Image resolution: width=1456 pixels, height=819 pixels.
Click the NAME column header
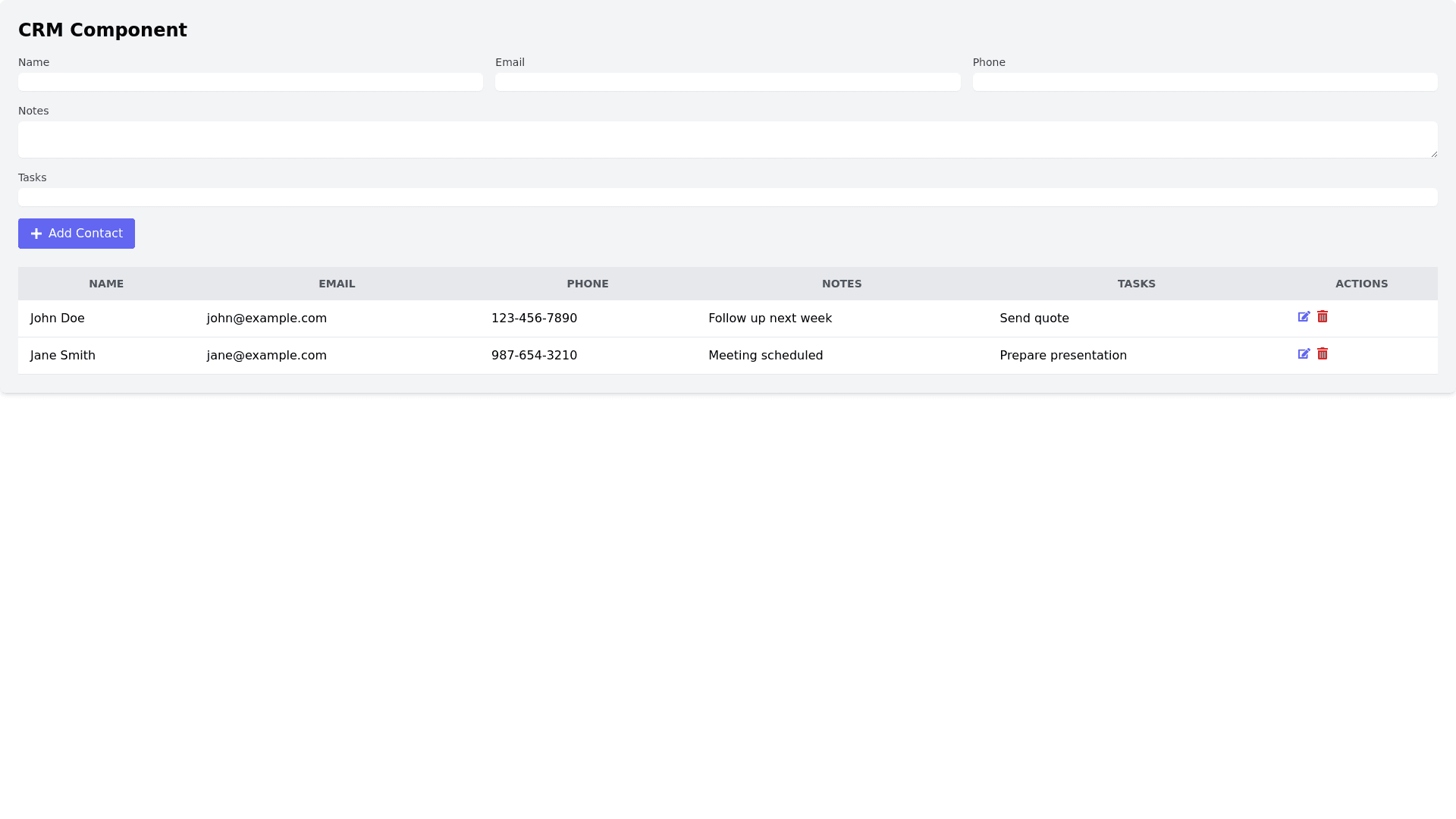pos(106,284)
